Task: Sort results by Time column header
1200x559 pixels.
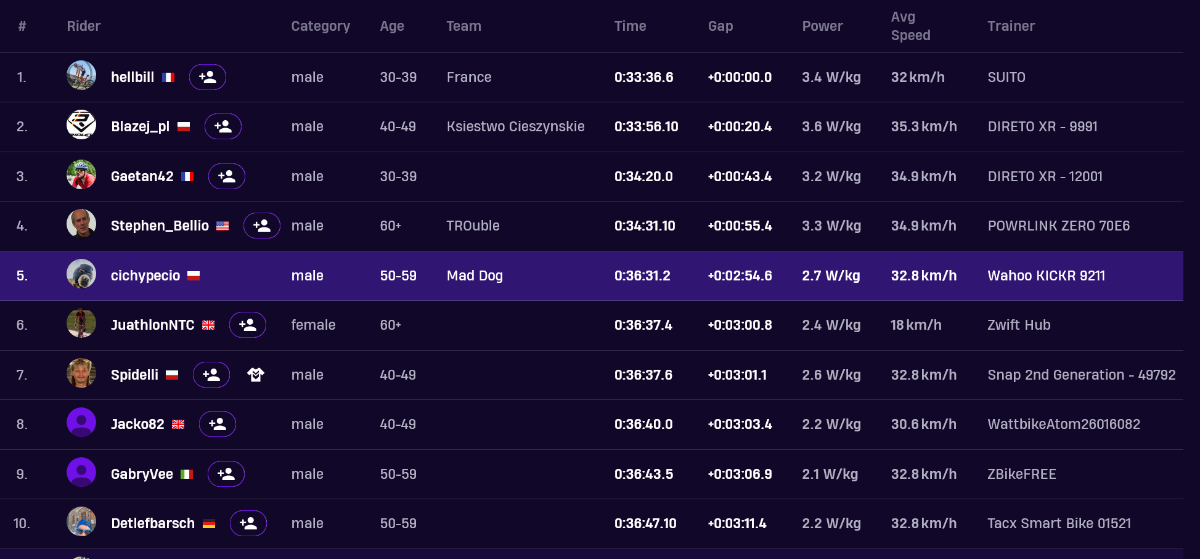Action: point(630,26)
